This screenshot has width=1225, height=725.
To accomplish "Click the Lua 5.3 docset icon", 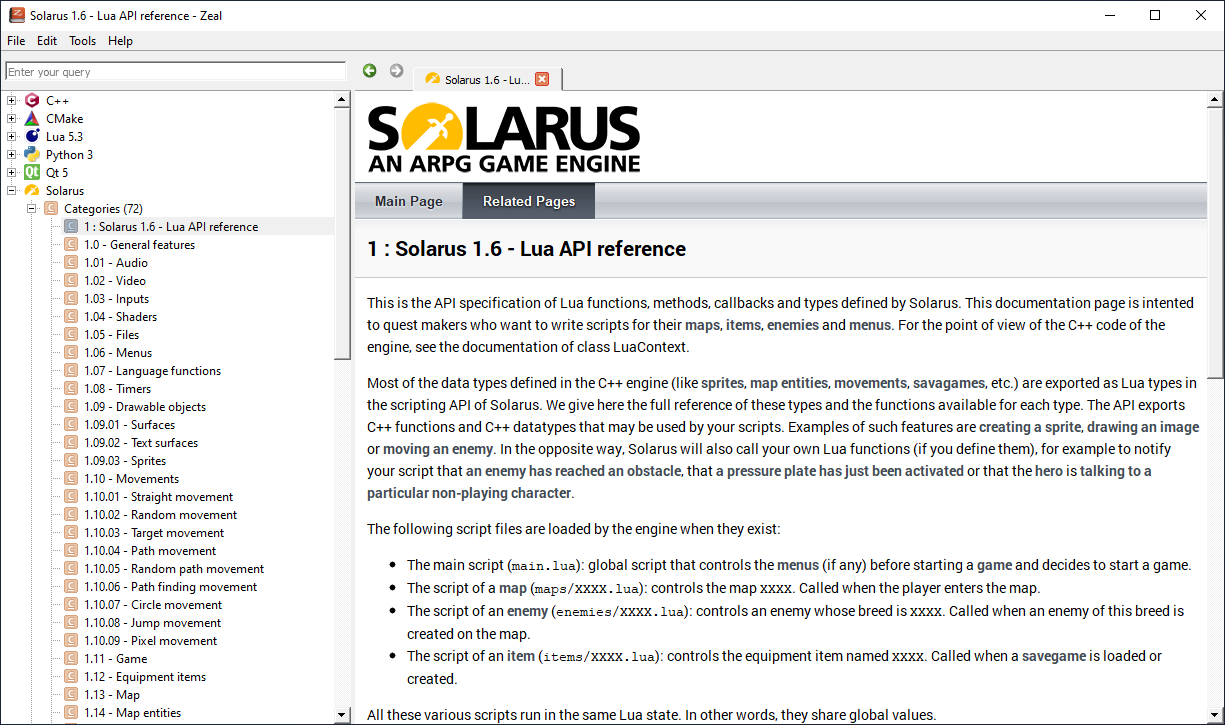I will pos(32,136).
